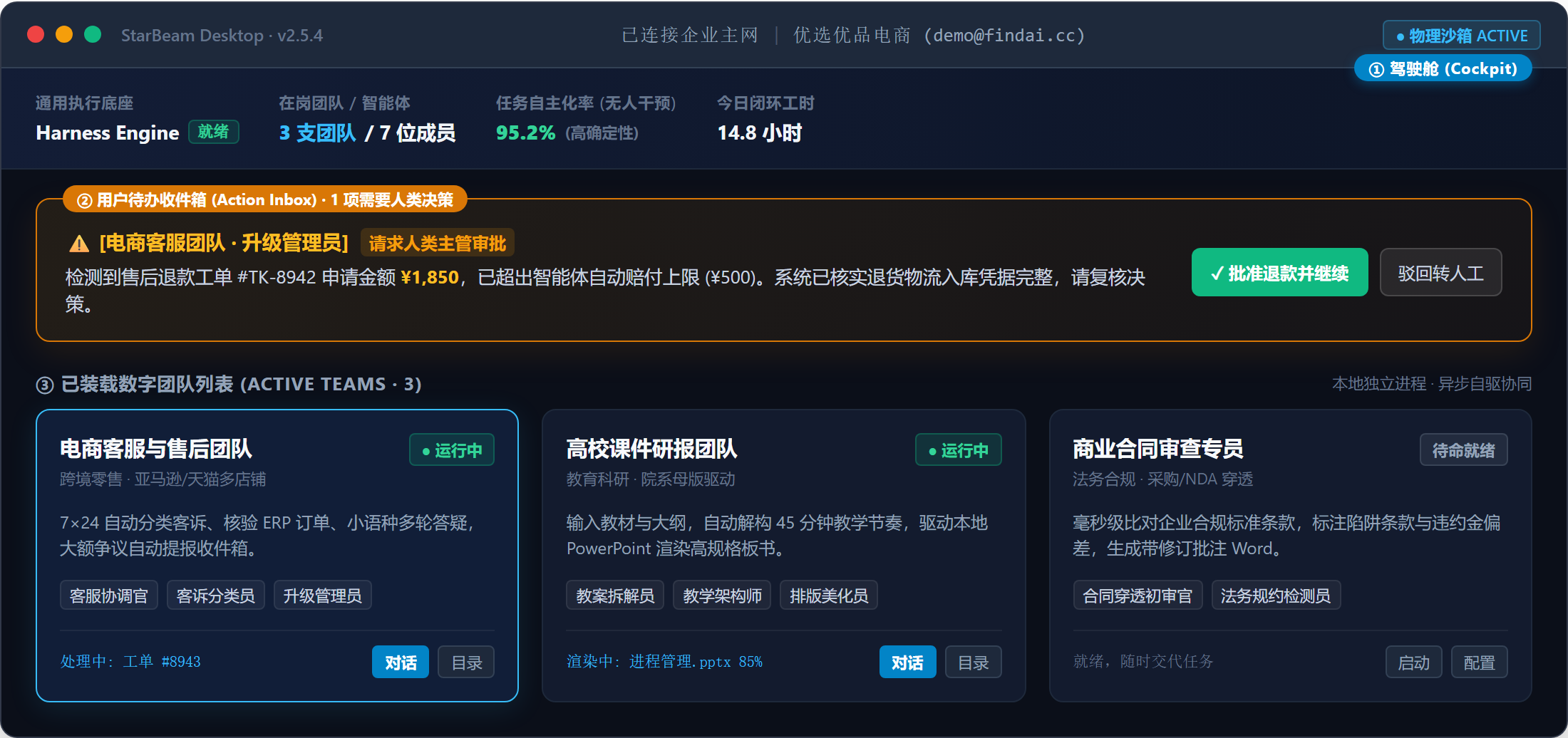Click the 物理沙箱 ACTIVE status badge

point(1461,36)
